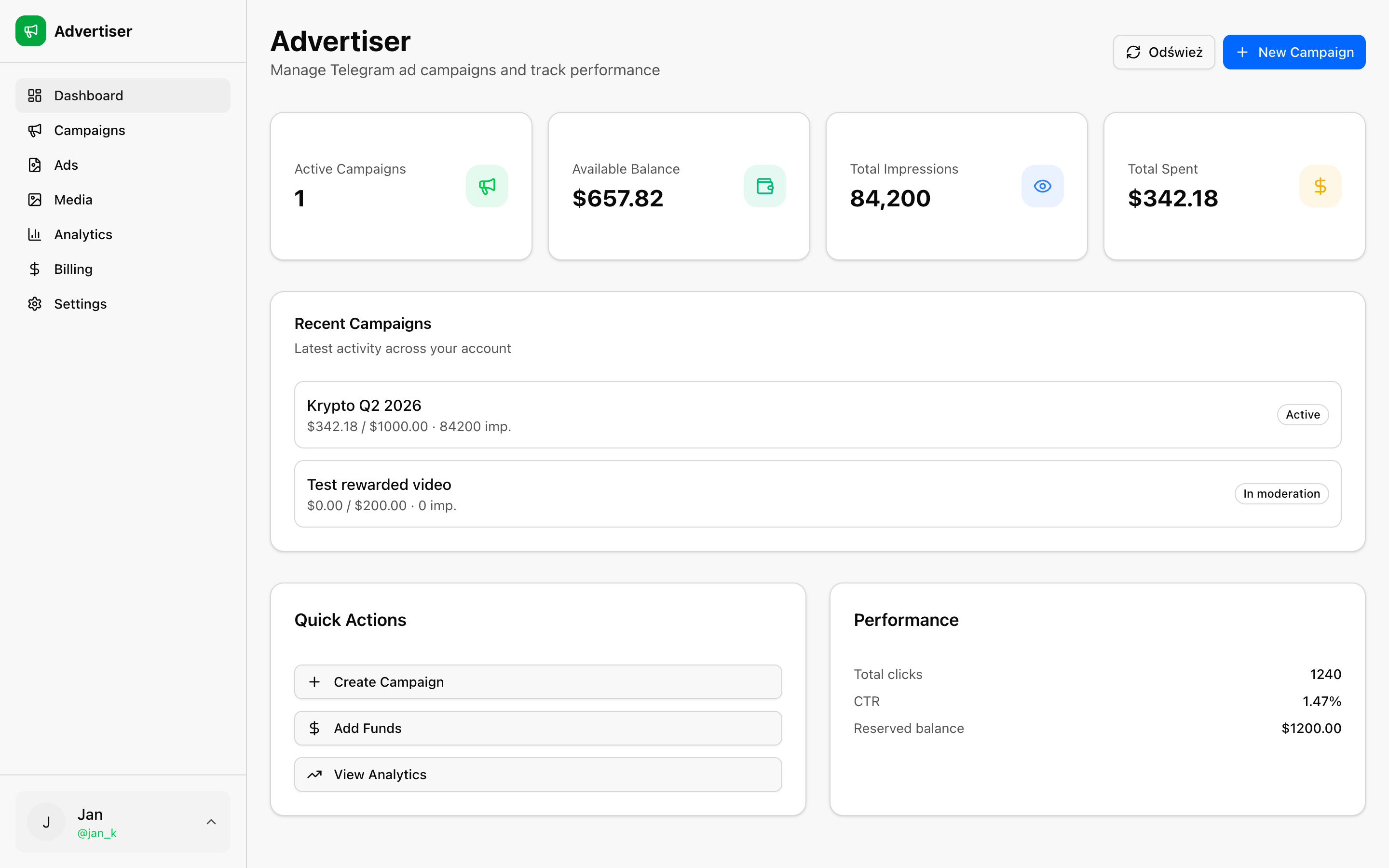Click the megaphone icon on the Active Campaigns card
Image resolution: width=1389 pixels, height=868 pixels.
point(487,186)
